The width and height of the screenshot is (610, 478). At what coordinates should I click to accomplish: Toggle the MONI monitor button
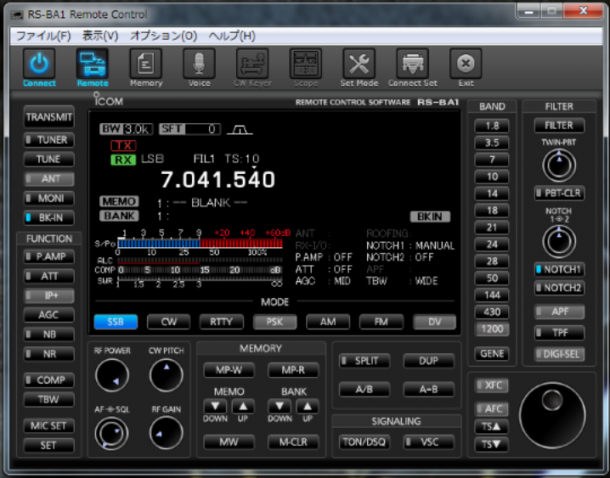coord(49,198)
